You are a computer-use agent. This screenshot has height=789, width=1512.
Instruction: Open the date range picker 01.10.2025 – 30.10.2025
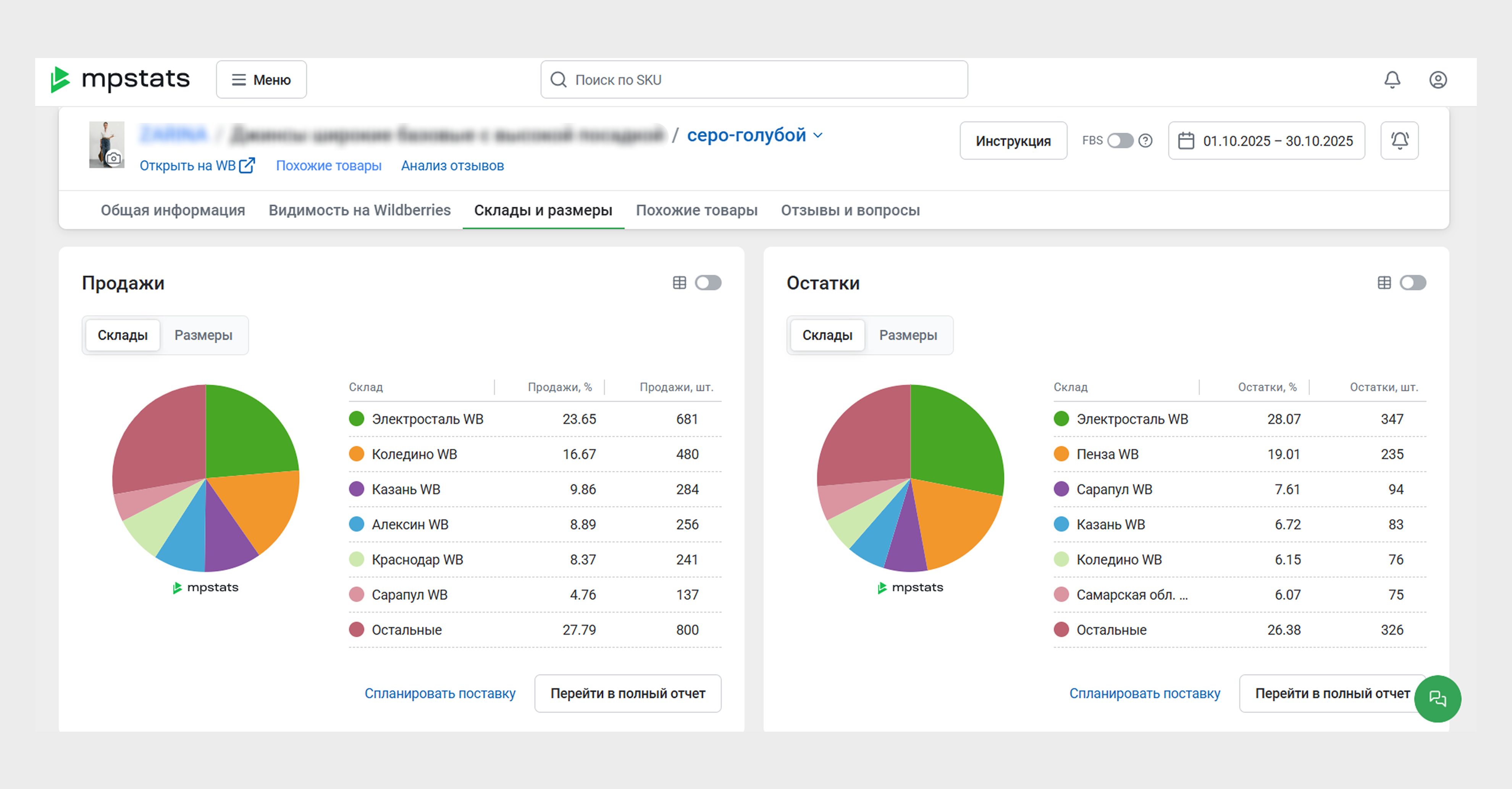click(x=1266, y=140)
